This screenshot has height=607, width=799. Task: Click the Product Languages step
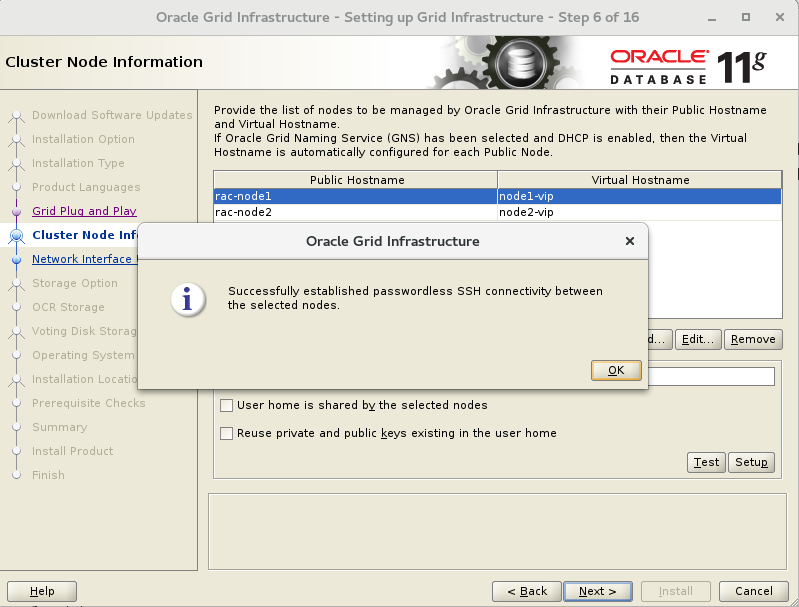pos(86,187)
